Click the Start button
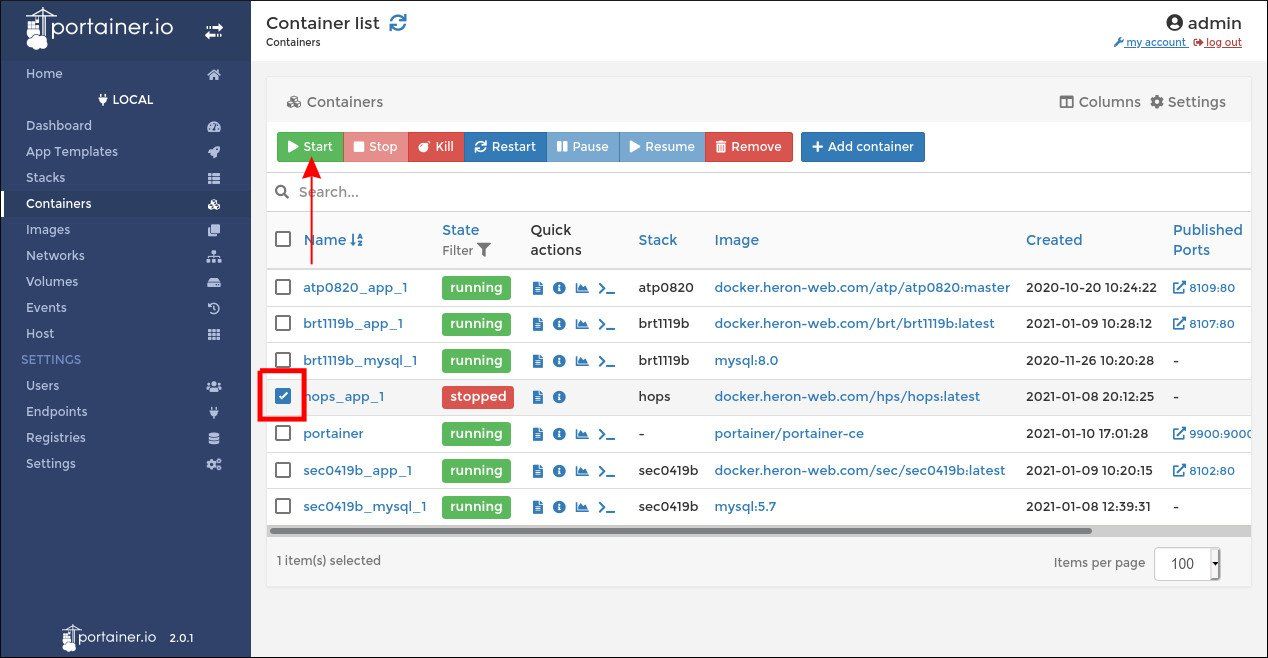The width and height of the screenshot is (1268, 658). tap(310, 147)
